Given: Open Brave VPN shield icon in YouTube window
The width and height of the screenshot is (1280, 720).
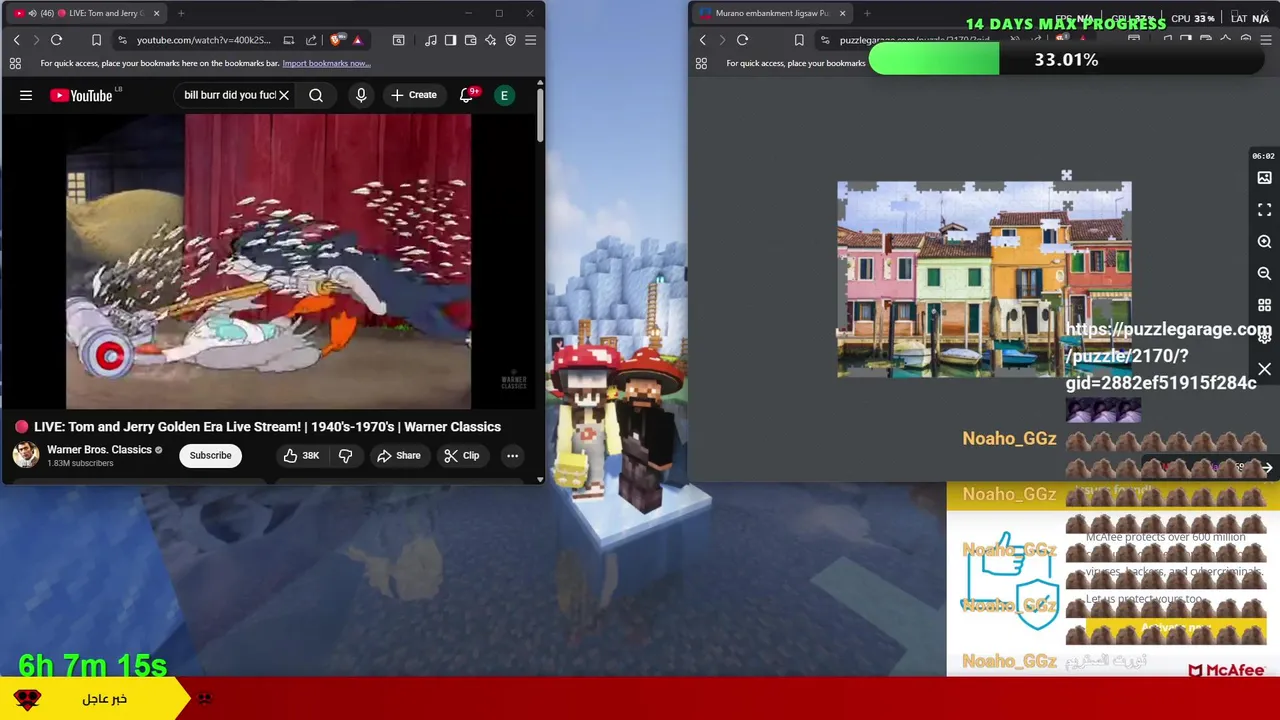Looking at the screenshot, I should point(510,40).
